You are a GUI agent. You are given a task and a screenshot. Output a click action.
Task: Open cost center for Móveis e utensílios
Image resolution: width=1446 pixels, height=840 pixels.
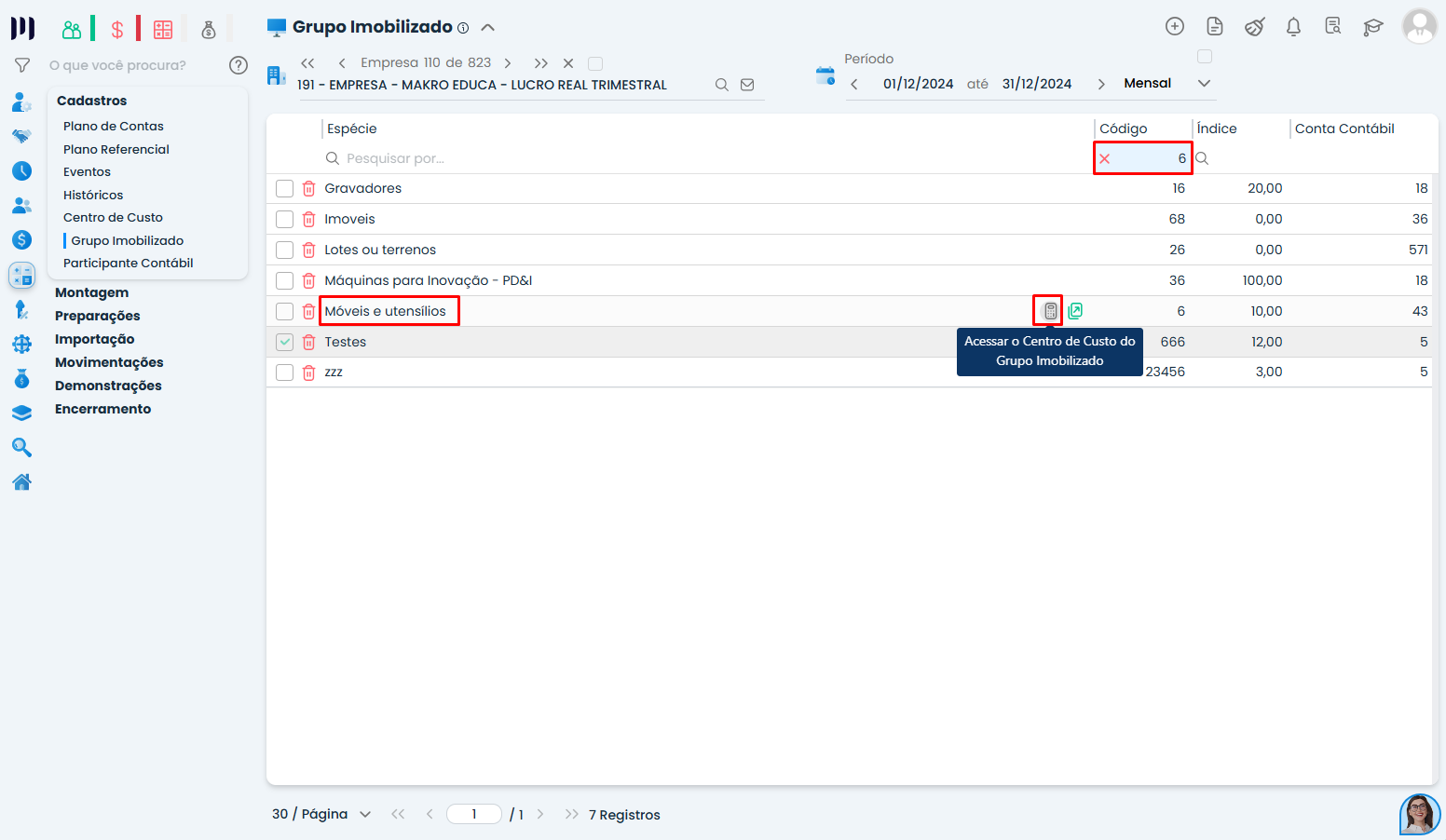point(1050,311)
